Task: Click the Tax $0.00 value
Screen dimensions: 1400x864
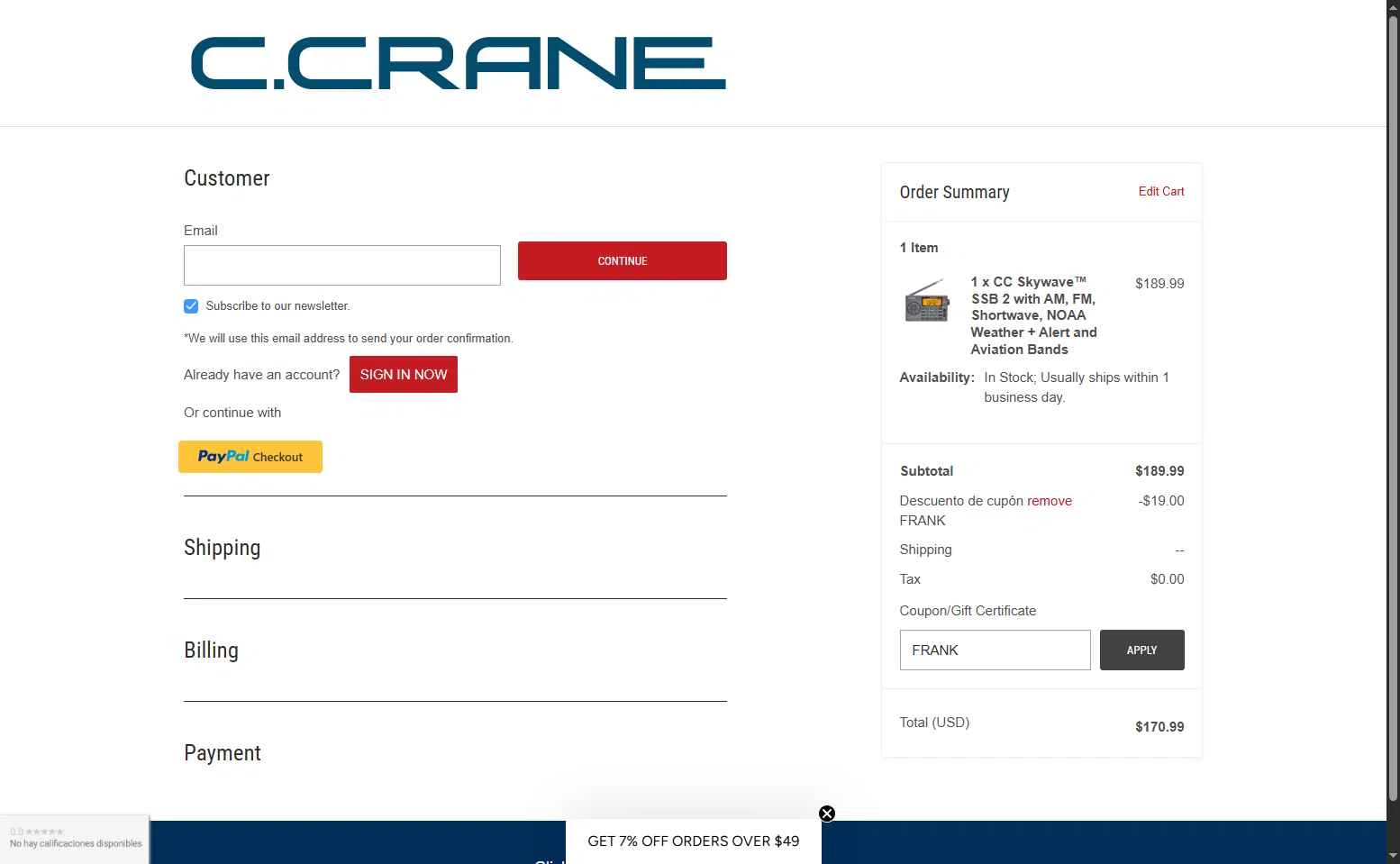Action: coord(1168,579)
